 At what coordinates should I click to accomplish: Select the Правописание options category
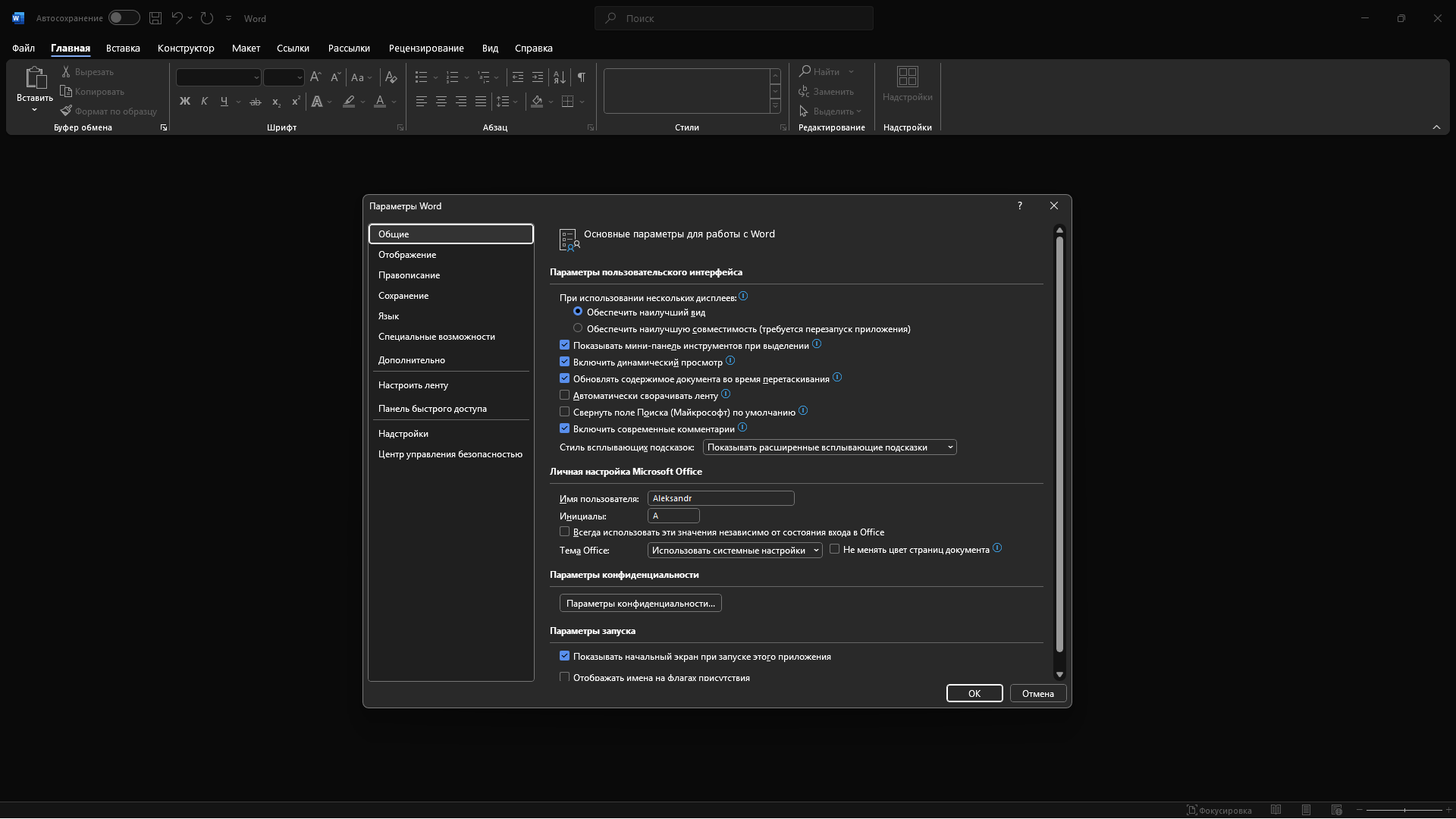409,275
